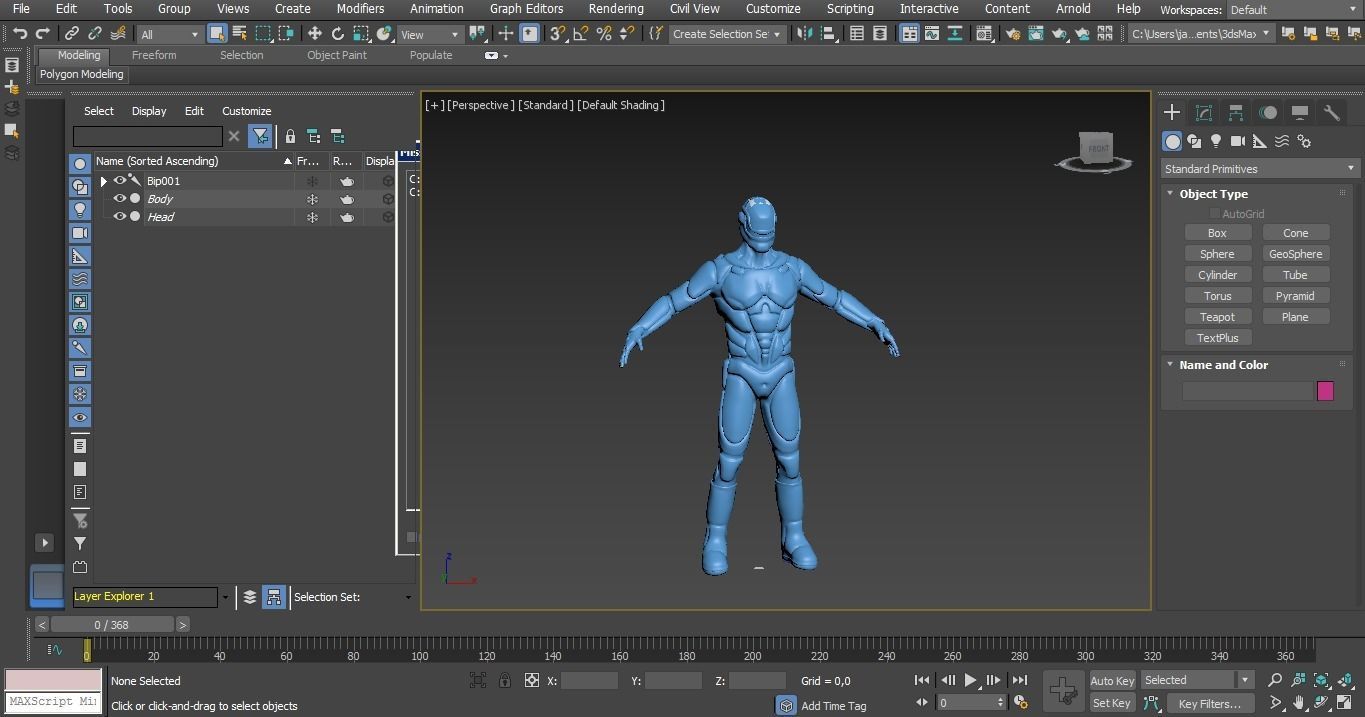Screen dimensions: 1365x717
Task: Select the Helpers category icon in Create panel
Action: click(x=1260, y=141)
